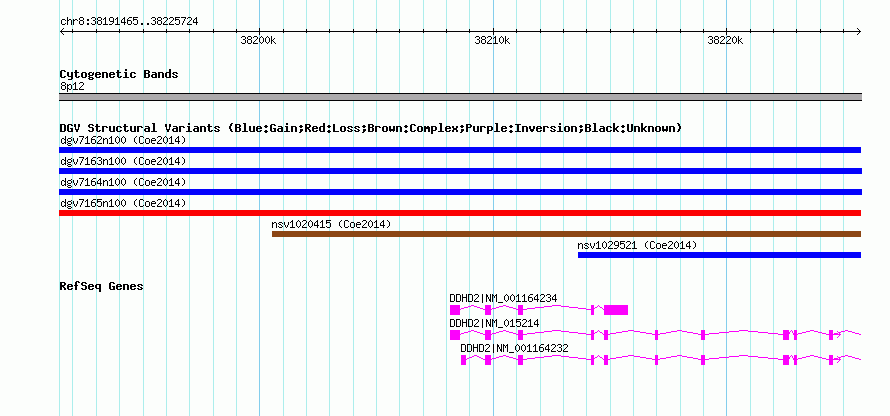The height and width of the screenshot is (416, 890).
Task: Click the blue dgv7164n100 gain bar
Action: click(460, 192)
